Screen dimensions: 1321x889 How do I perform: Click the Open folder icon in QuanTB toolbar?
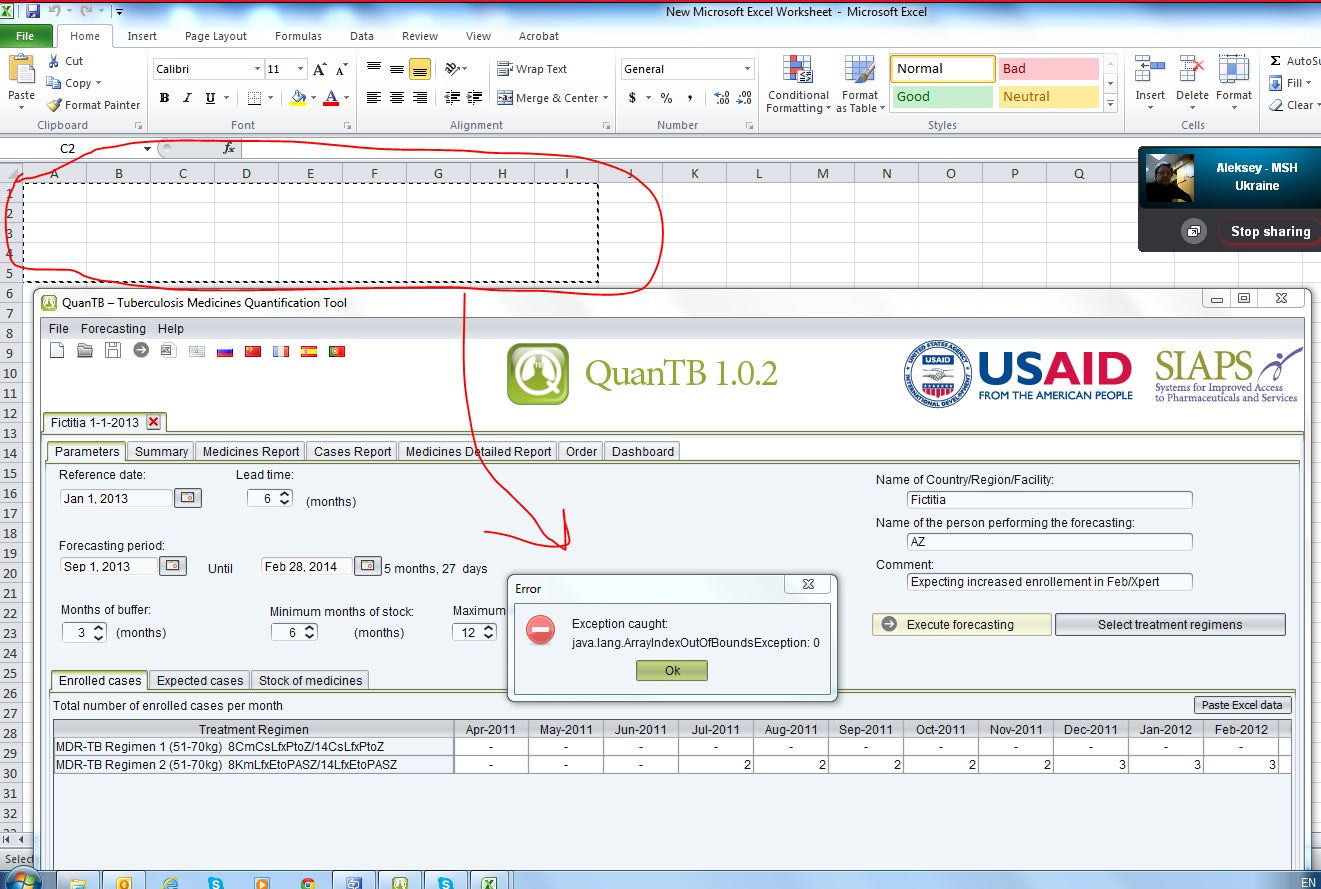click(x=85, y=351)
